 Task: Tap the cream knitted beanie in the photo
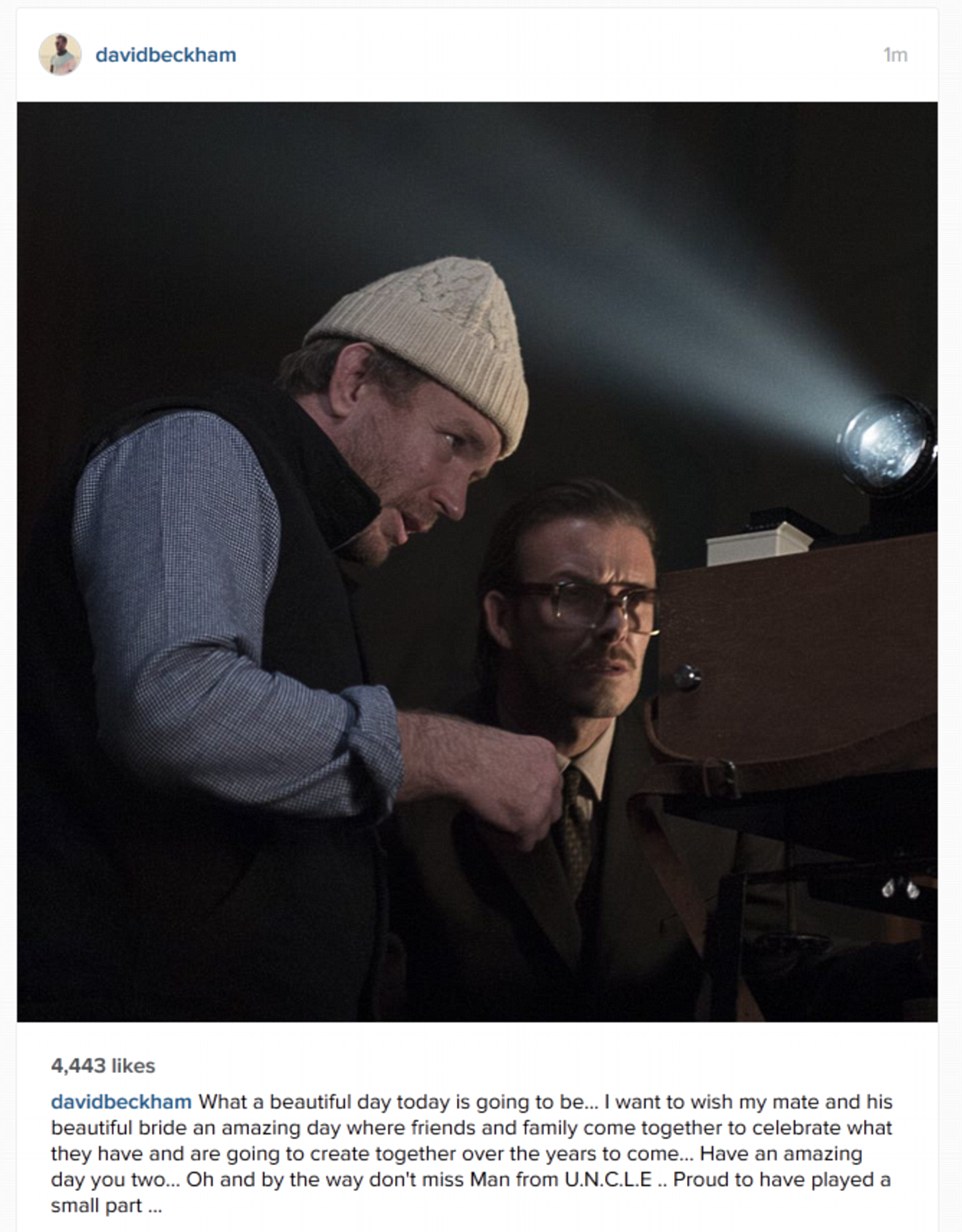tap(428, 340)
